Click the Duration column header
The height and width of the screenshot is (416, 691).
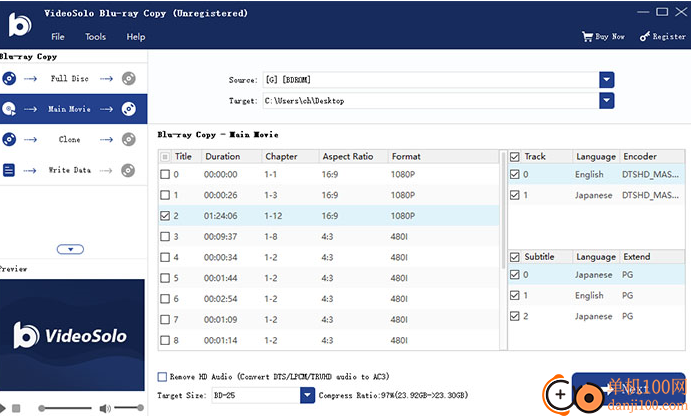(x=231, y=157)
